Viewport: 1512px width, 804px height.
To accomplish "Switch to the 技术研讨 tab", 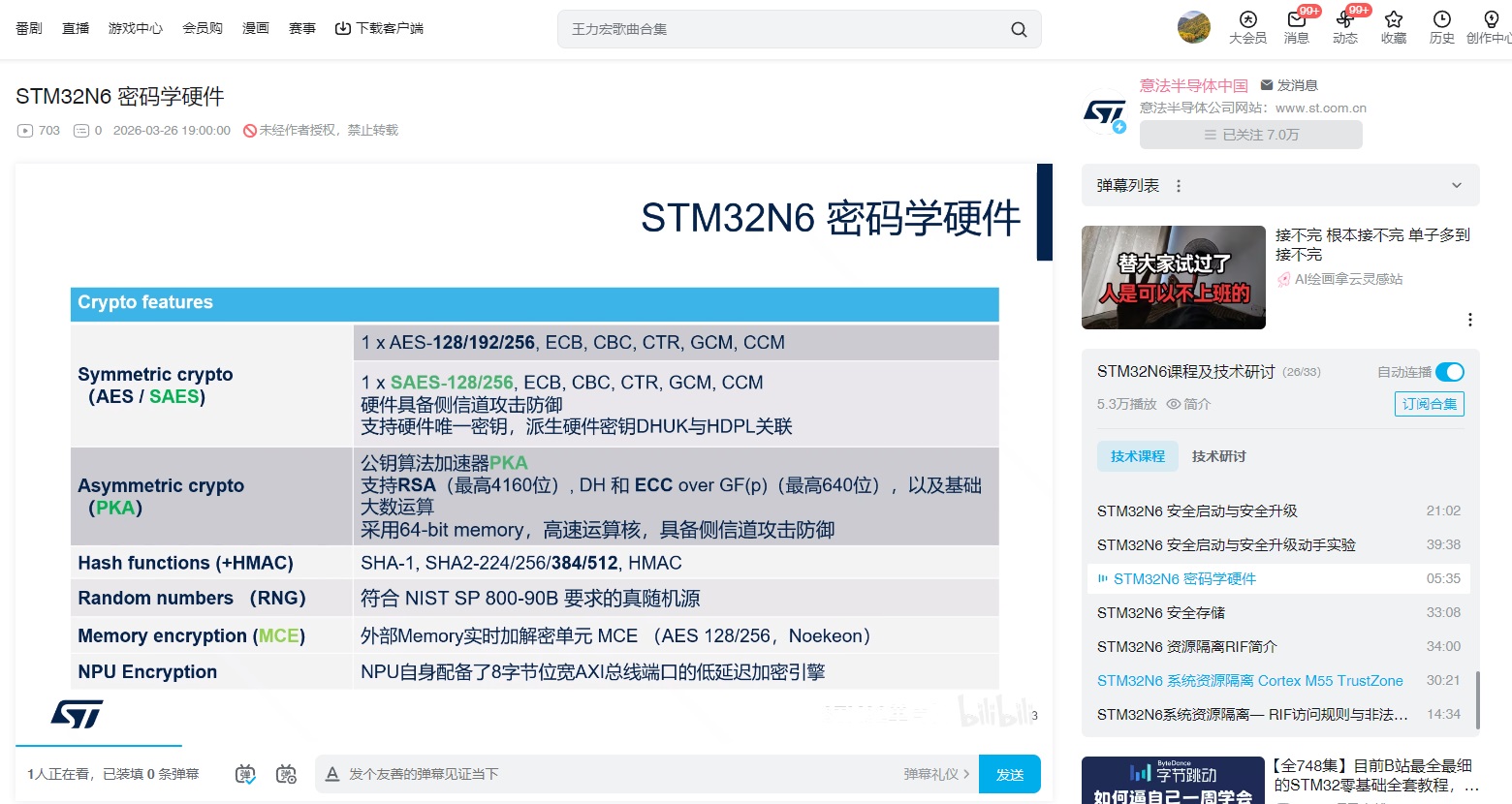I will click(1218, 456).
